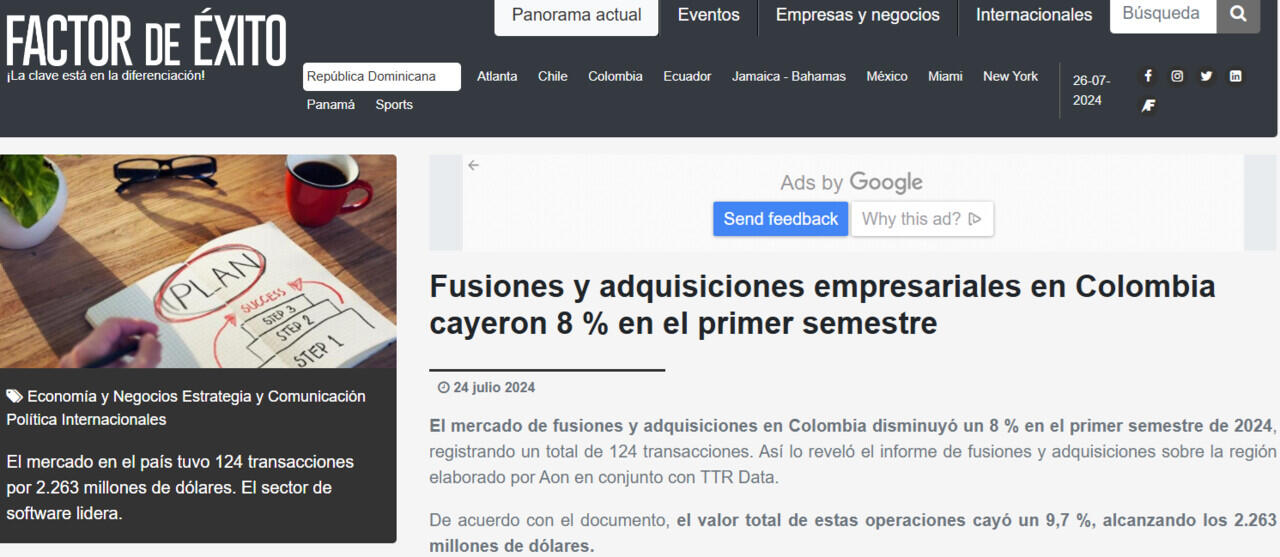Click the Why this ad? button
The image size is (1280, 557).
click(x=921, y=219)
